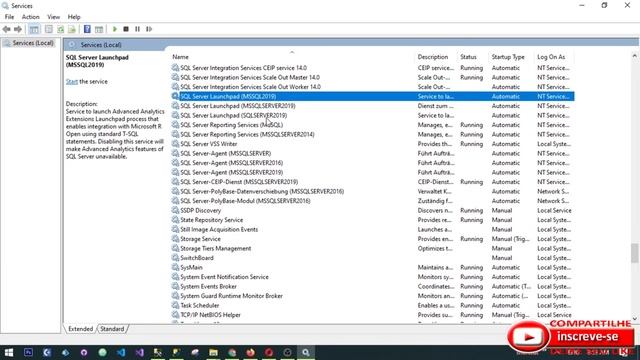Select System Event Notification Service row
The height and width of the screenshot is (360, 640).
click(x=372, y=277)
